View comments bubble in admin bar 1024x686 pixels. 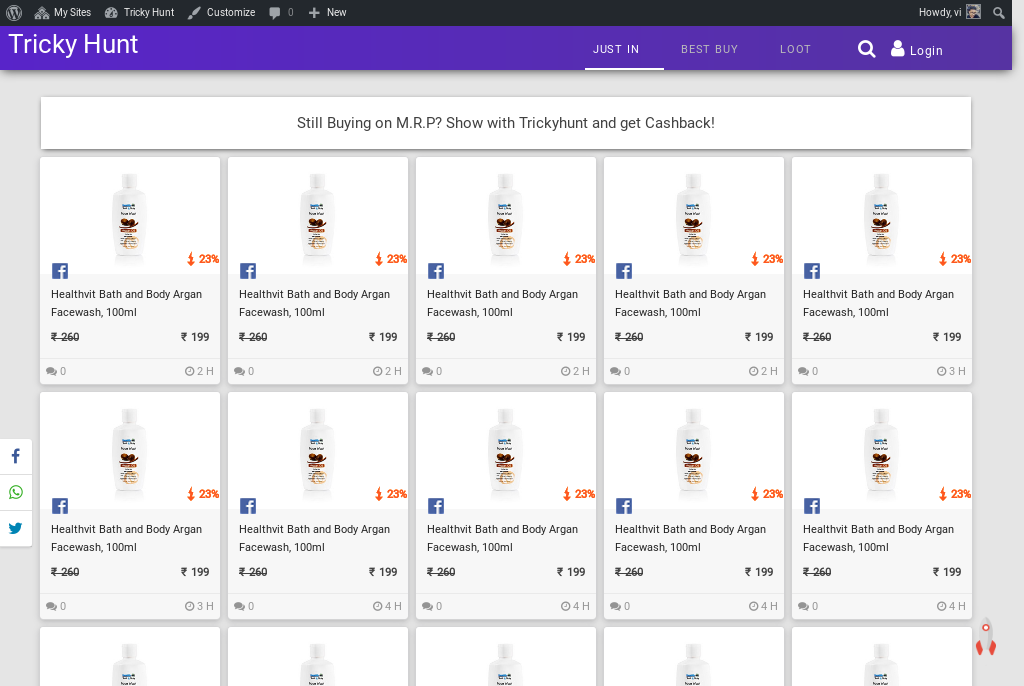pos(281,12)
